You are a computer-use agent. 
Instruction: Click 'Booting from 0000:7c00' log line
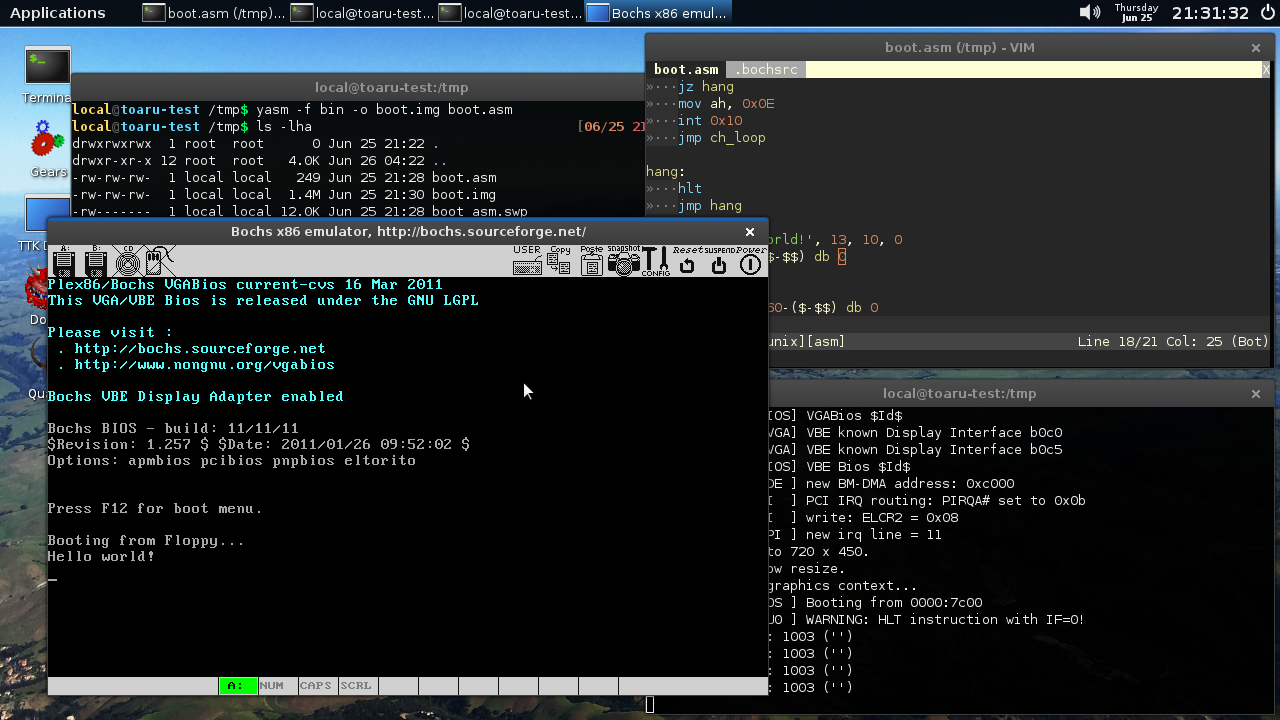point(894,602)
